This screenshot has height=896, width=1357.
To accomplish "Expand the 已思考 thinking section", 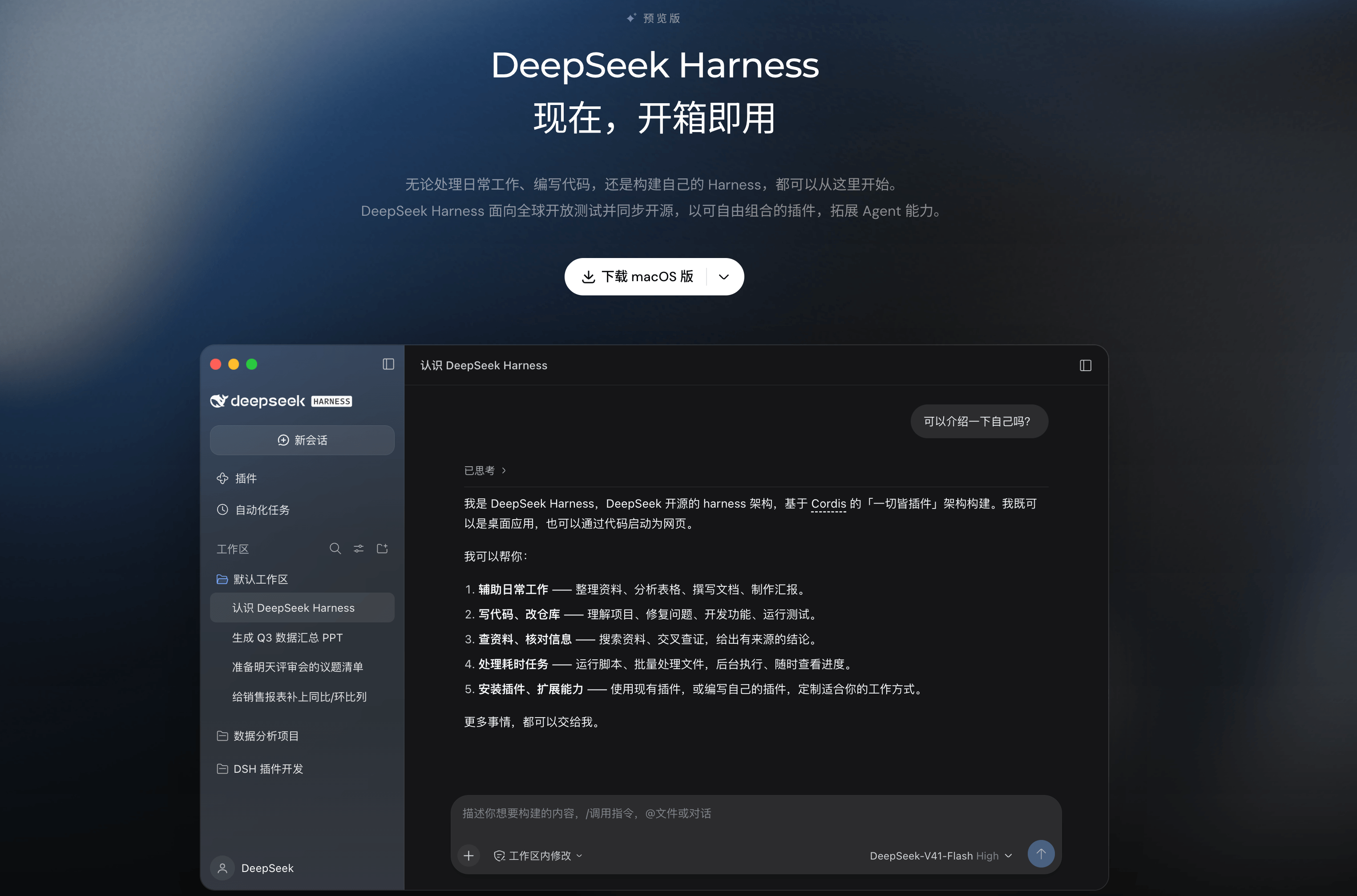I will click(485, 470).
